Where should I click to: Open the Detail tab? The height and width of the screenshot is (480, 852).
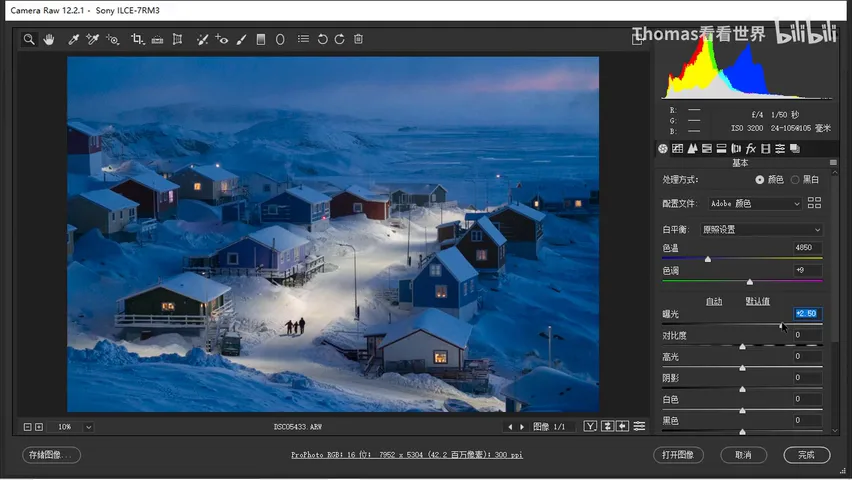pos(692,148)
